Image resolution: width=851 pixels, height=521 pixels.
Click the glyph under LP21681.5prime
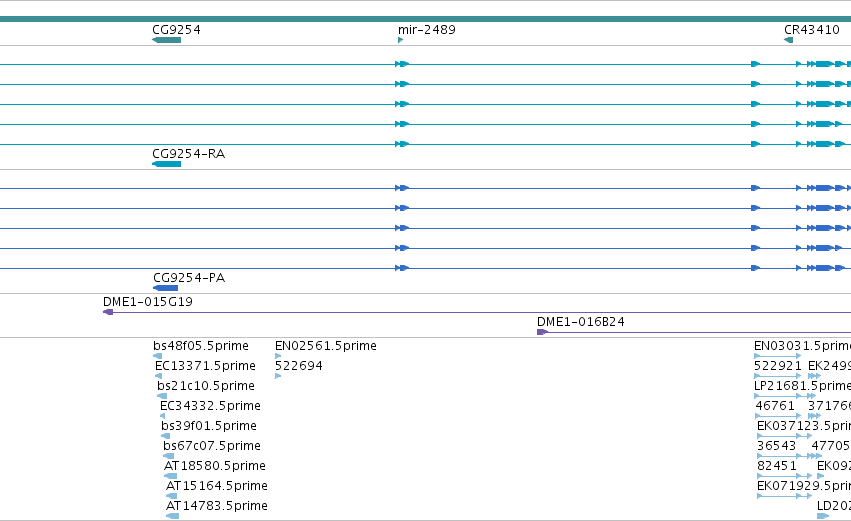[x=785, y=396]
